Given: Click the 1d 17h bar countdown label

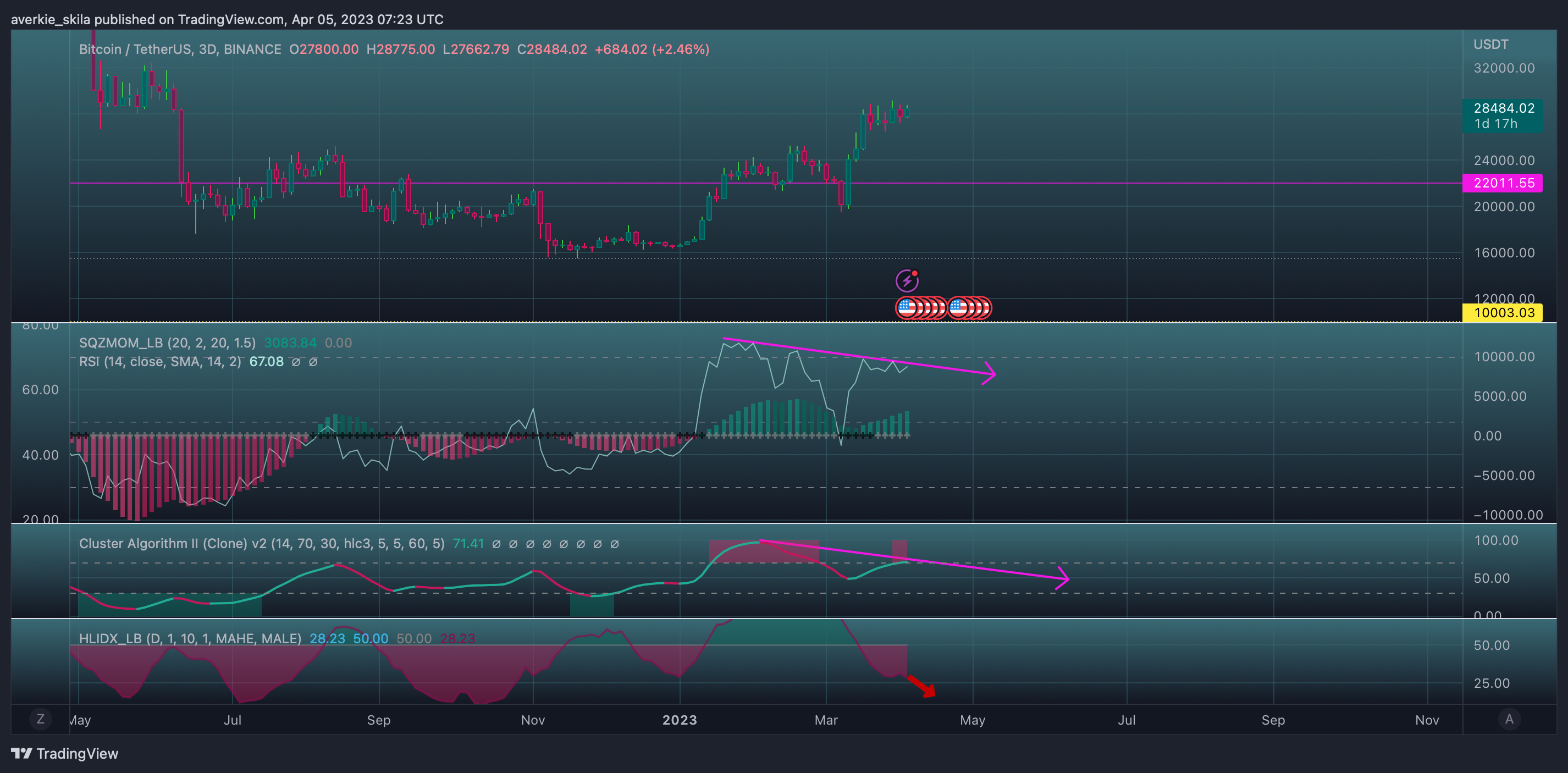Looking at the screenshot, I should point(1495,124).
